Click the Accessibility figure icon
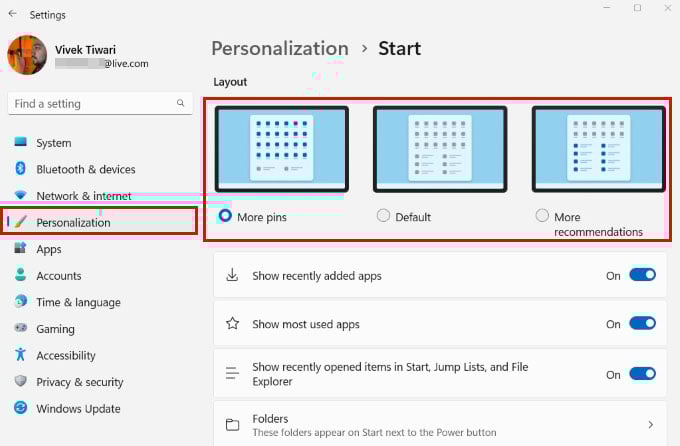 (x=20, y=354)
